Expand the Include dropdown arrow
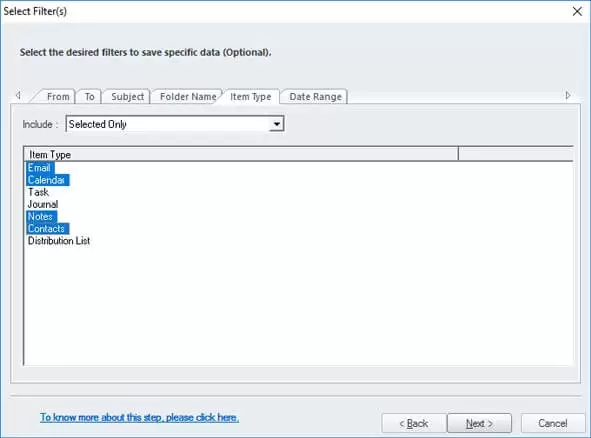 [x=277, y=124]
